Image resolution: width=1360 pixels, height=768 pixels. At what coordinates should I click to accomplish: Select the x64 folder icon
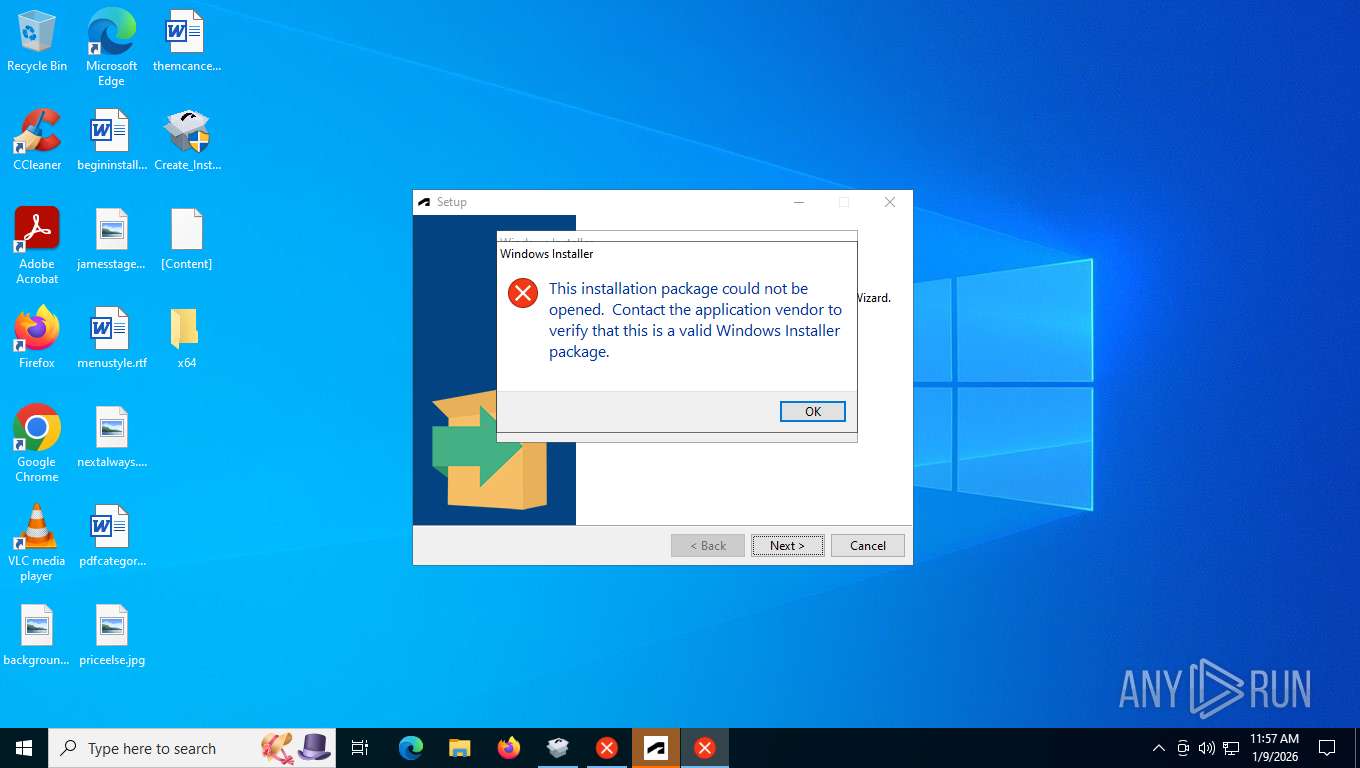pyautogui.click(x=187, y=338)
